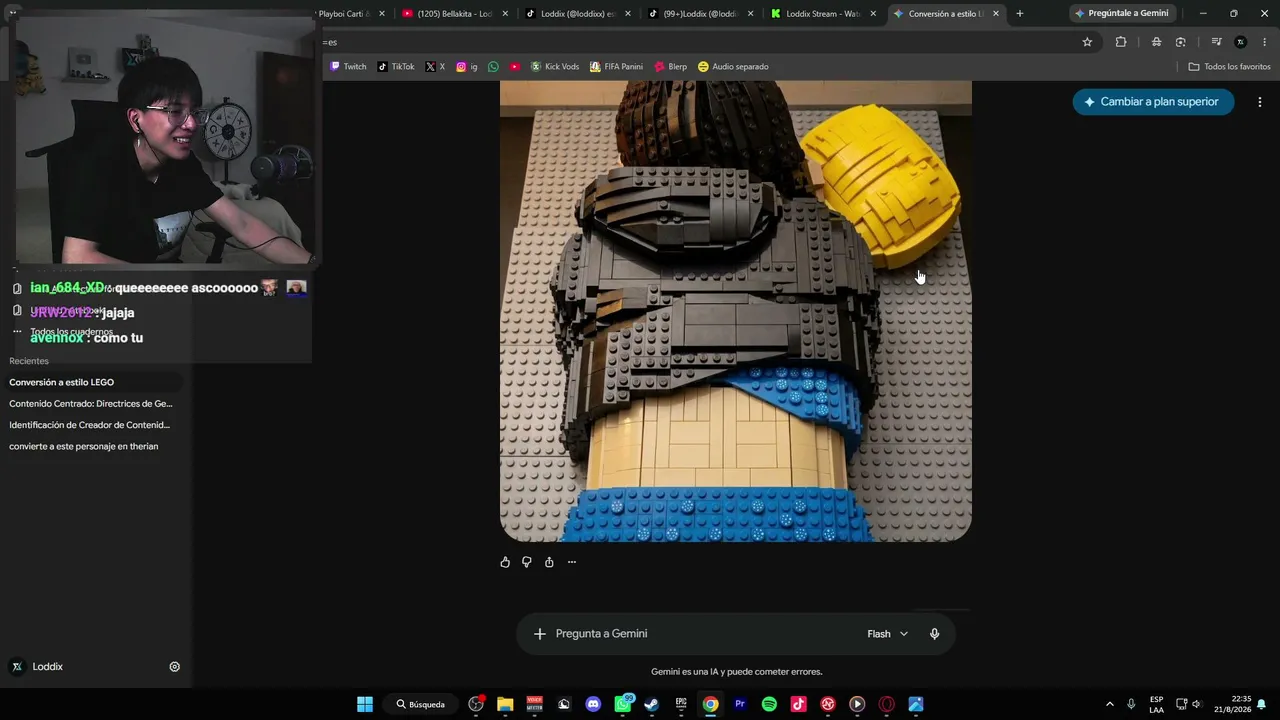Activate the microphone in Gemini prompt box
1280x720 pixels.
tap(935, 634)
